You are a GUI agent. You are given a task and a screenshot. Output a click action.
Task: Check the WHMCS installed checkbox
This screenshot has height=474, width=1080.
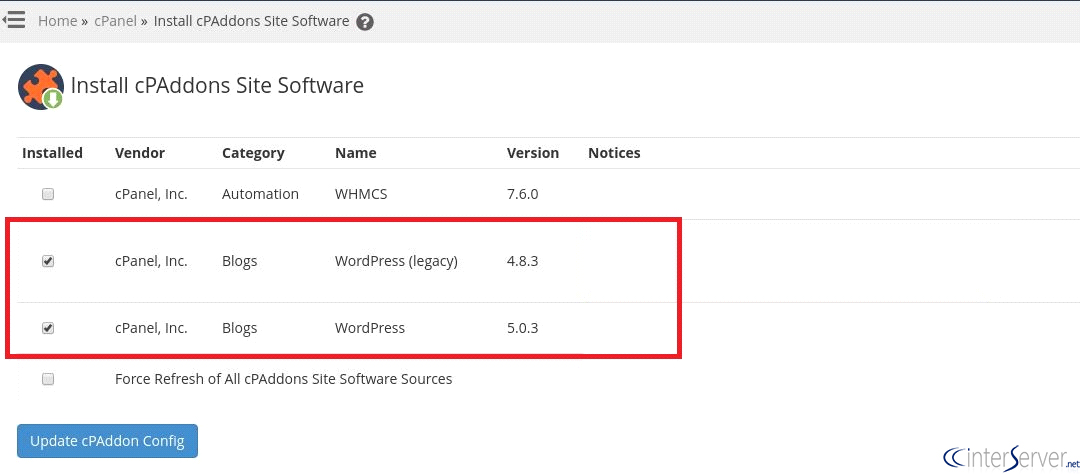coord(48,194)
